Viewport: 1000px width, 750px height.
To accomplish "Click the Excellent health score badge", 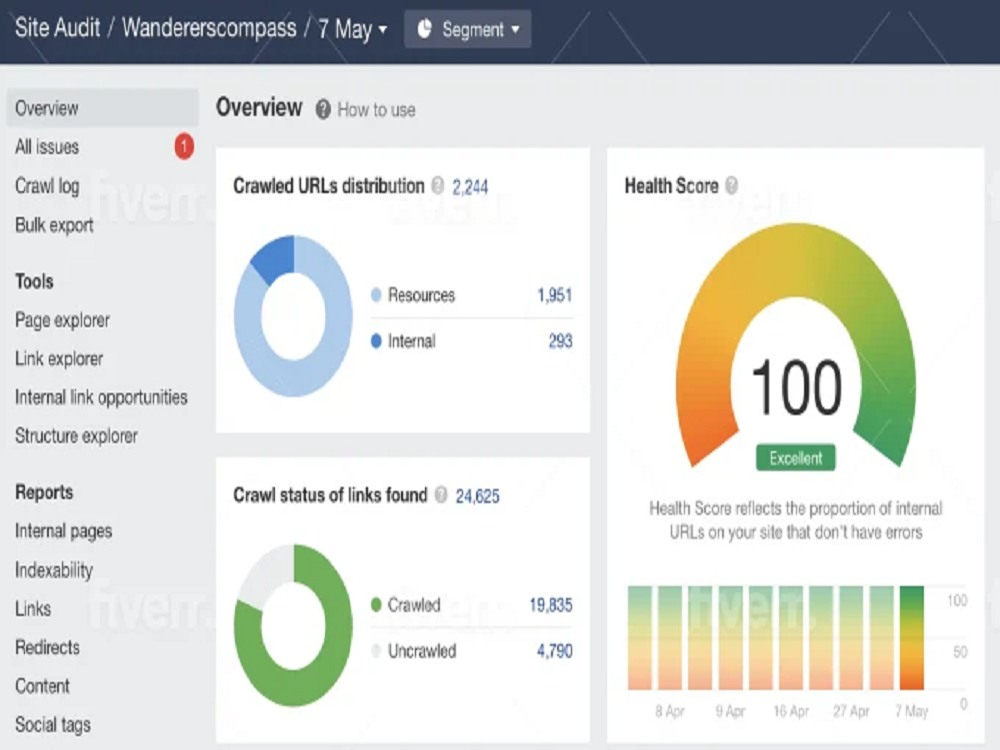I will 795,458.
